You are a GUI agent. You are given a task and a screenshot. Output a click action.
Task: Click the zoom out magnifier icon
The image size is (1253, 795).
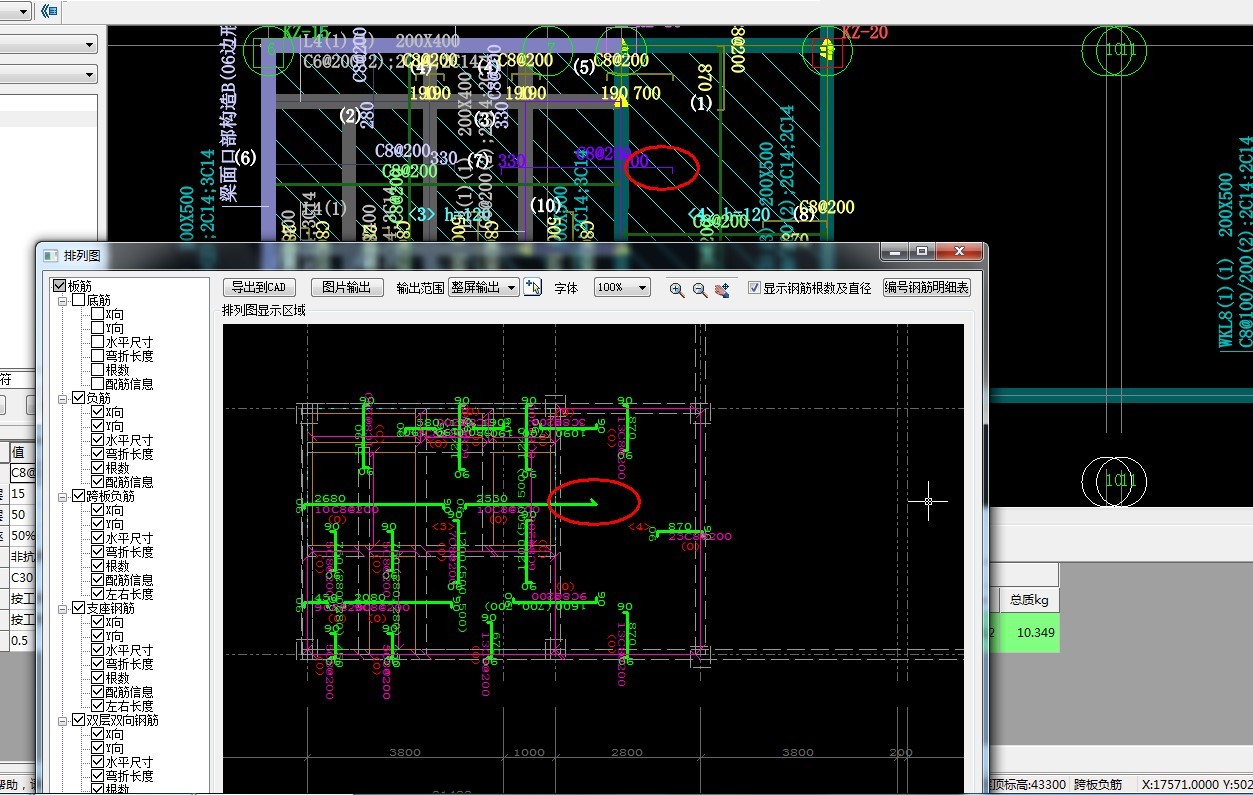pos(700,289)
